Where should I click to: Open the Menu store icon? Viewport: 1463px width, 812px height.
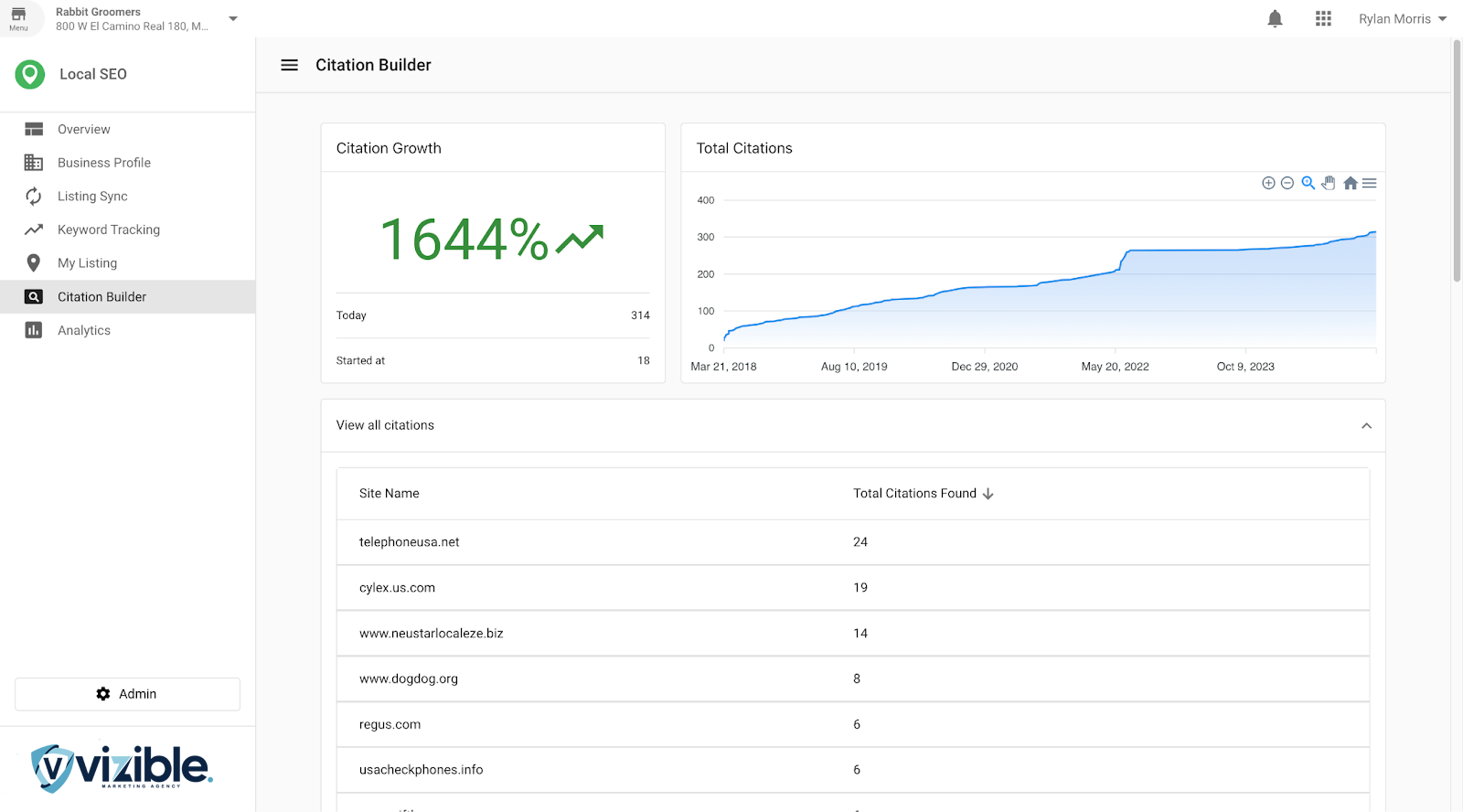18,18
